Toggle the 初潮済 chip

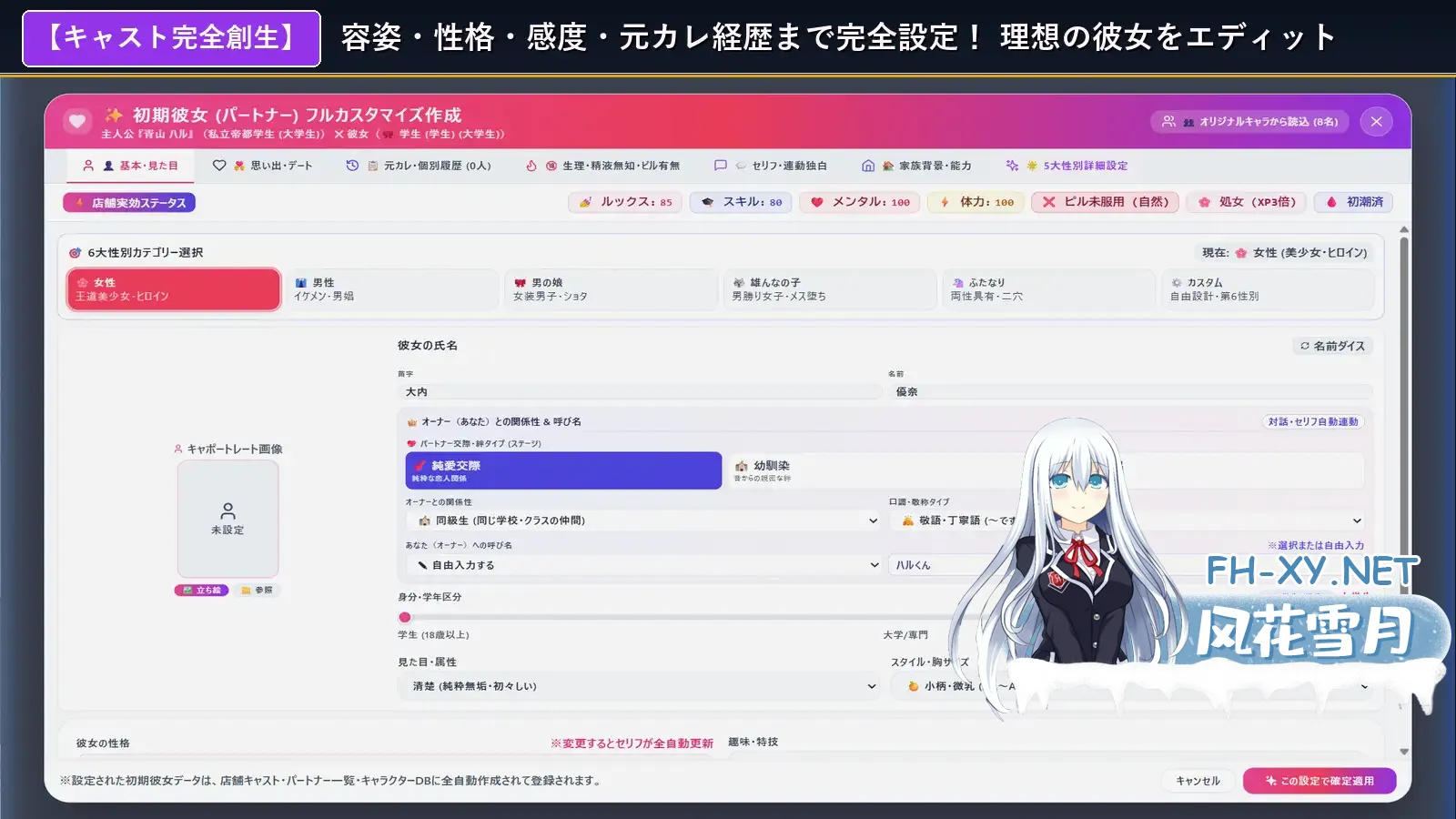tap(1354, 202)
